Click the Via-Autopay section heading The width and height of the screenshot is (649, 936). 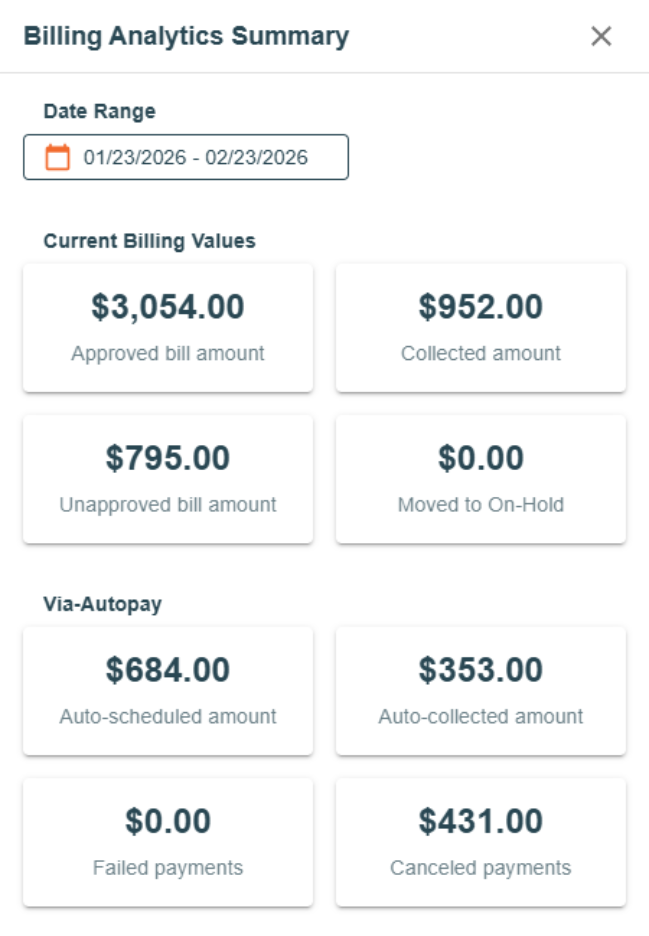[102, 604]
